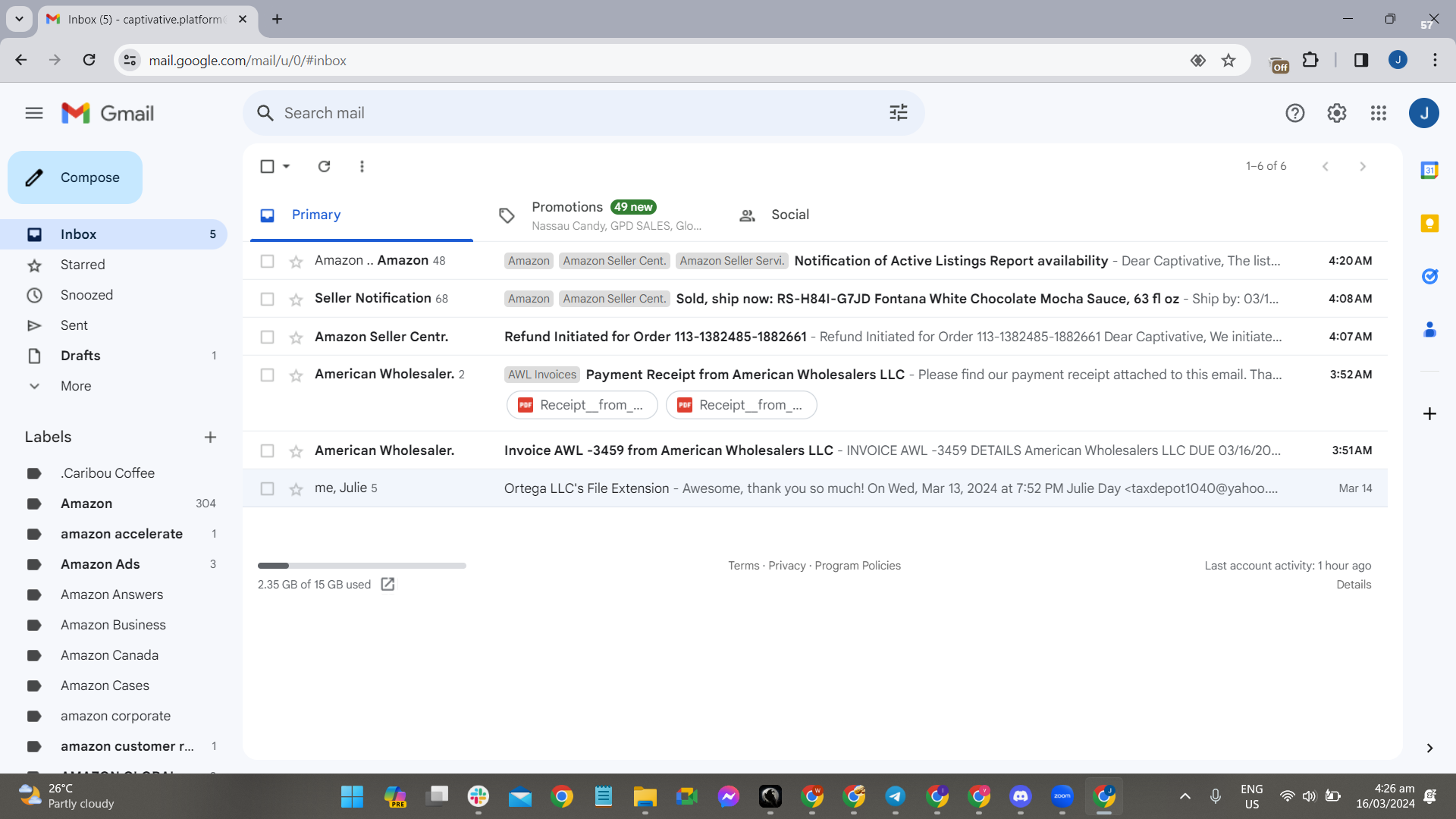The image size is (1456, 819).
Task: Create a new label with plus icon
Action: (210, 437)
